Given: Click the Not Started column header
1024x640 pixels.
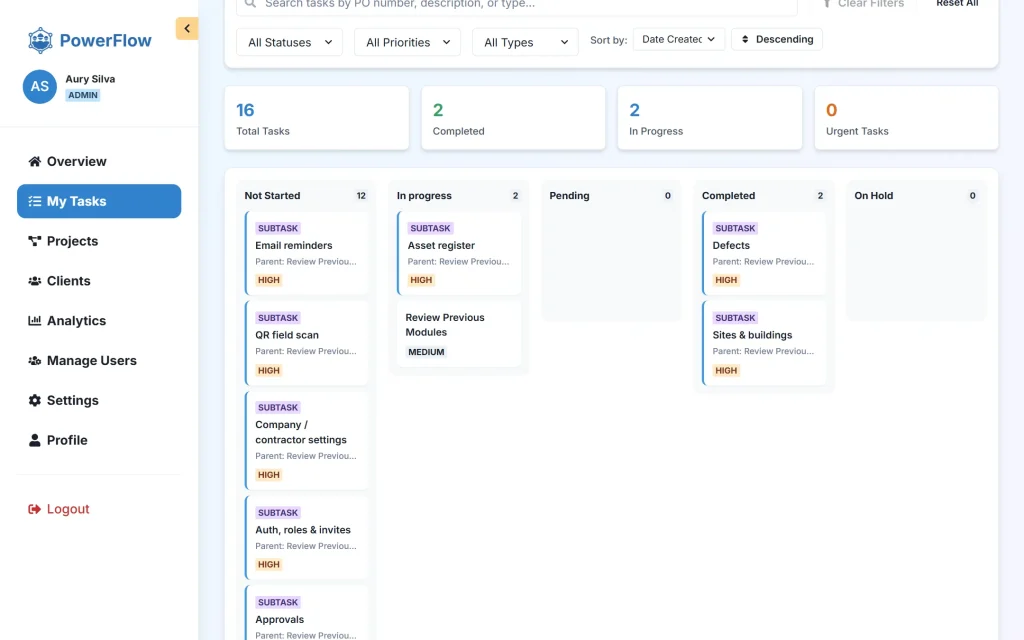Looking at the screenshot, I should (x=272, y=195).
